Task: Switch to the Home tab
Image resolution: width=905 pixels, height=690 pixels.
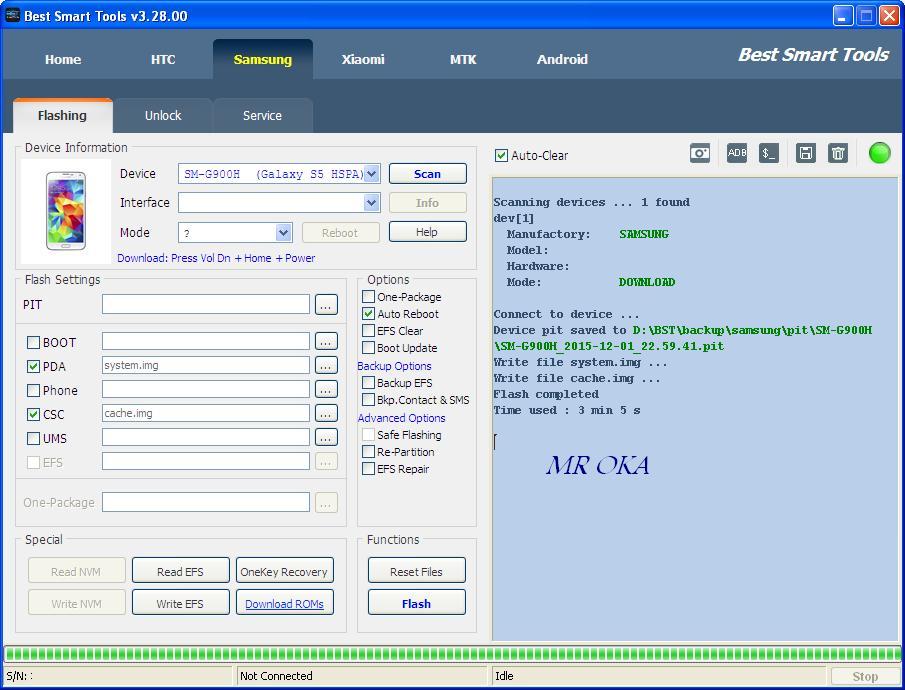Action: 63,59
